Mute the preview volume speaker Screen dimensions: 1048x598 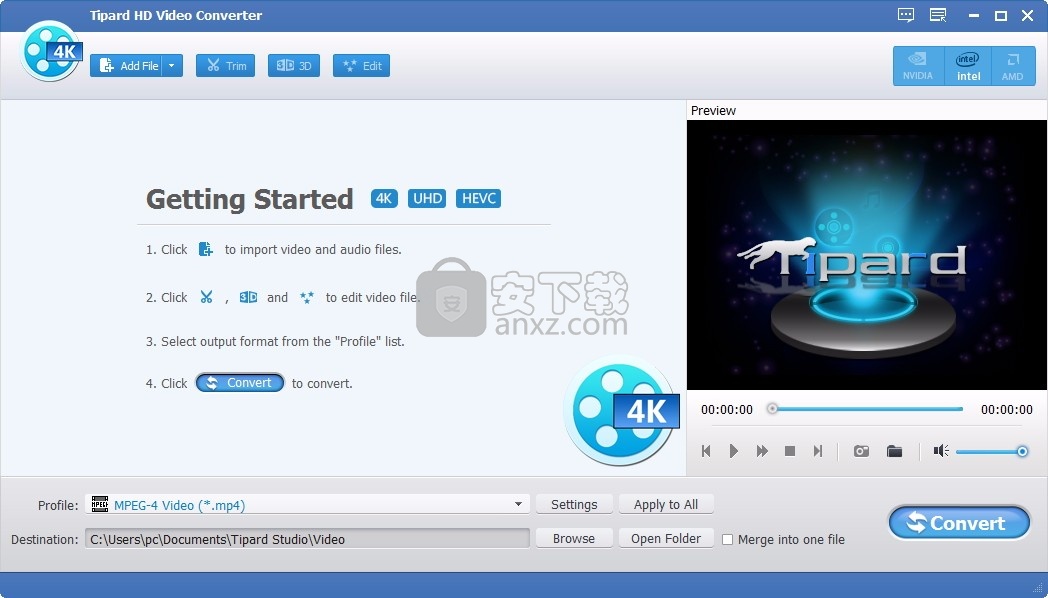pyautogui.click(x=941, y=451)
